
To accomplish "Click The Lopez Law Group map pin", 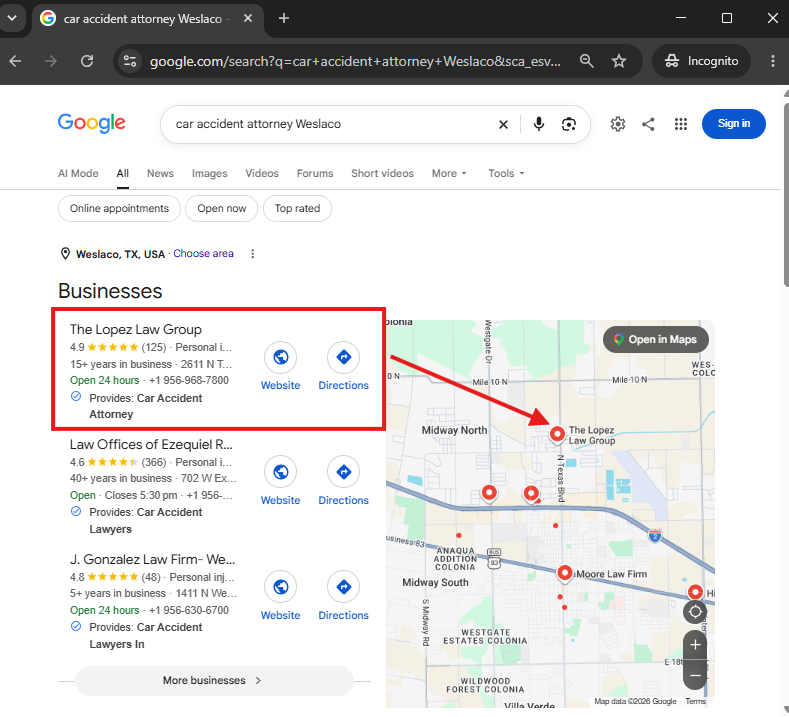I will point(557,434).
